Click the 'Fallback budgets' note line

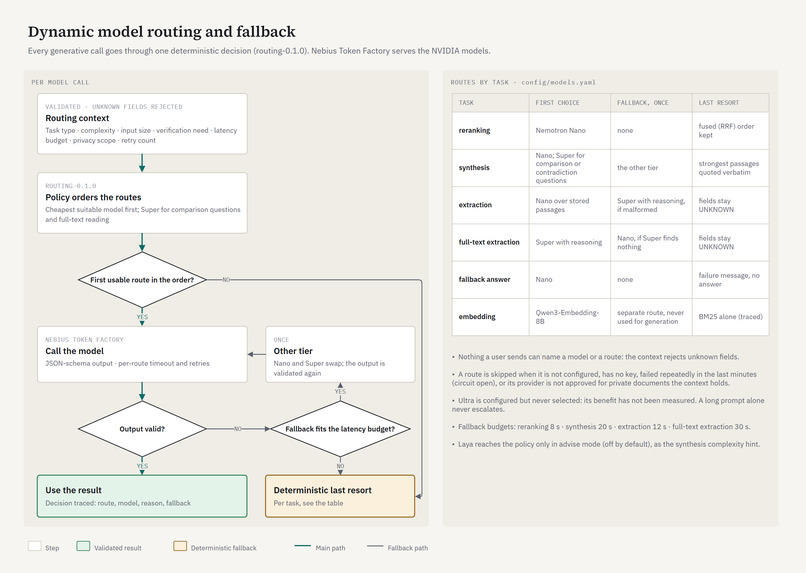pyautogui.click(x=601, y=427)
